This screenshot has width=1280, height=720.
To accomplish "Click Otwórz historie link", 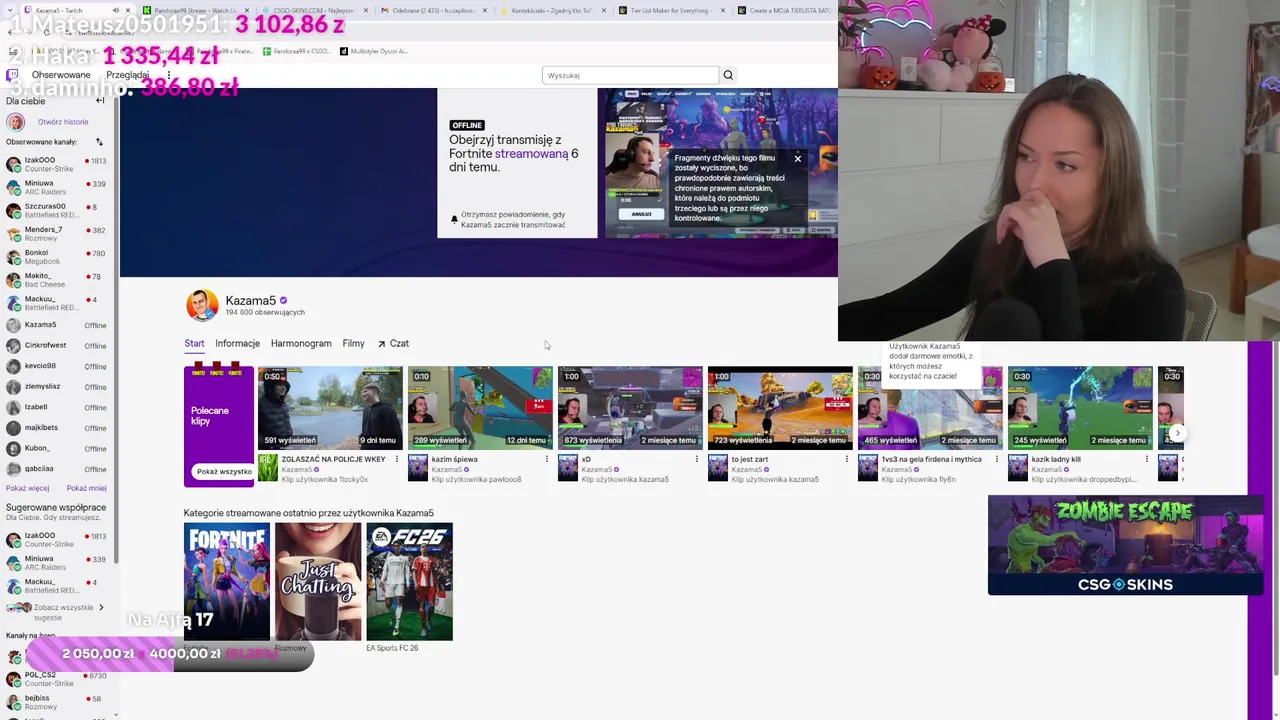I will click(63, 122).
